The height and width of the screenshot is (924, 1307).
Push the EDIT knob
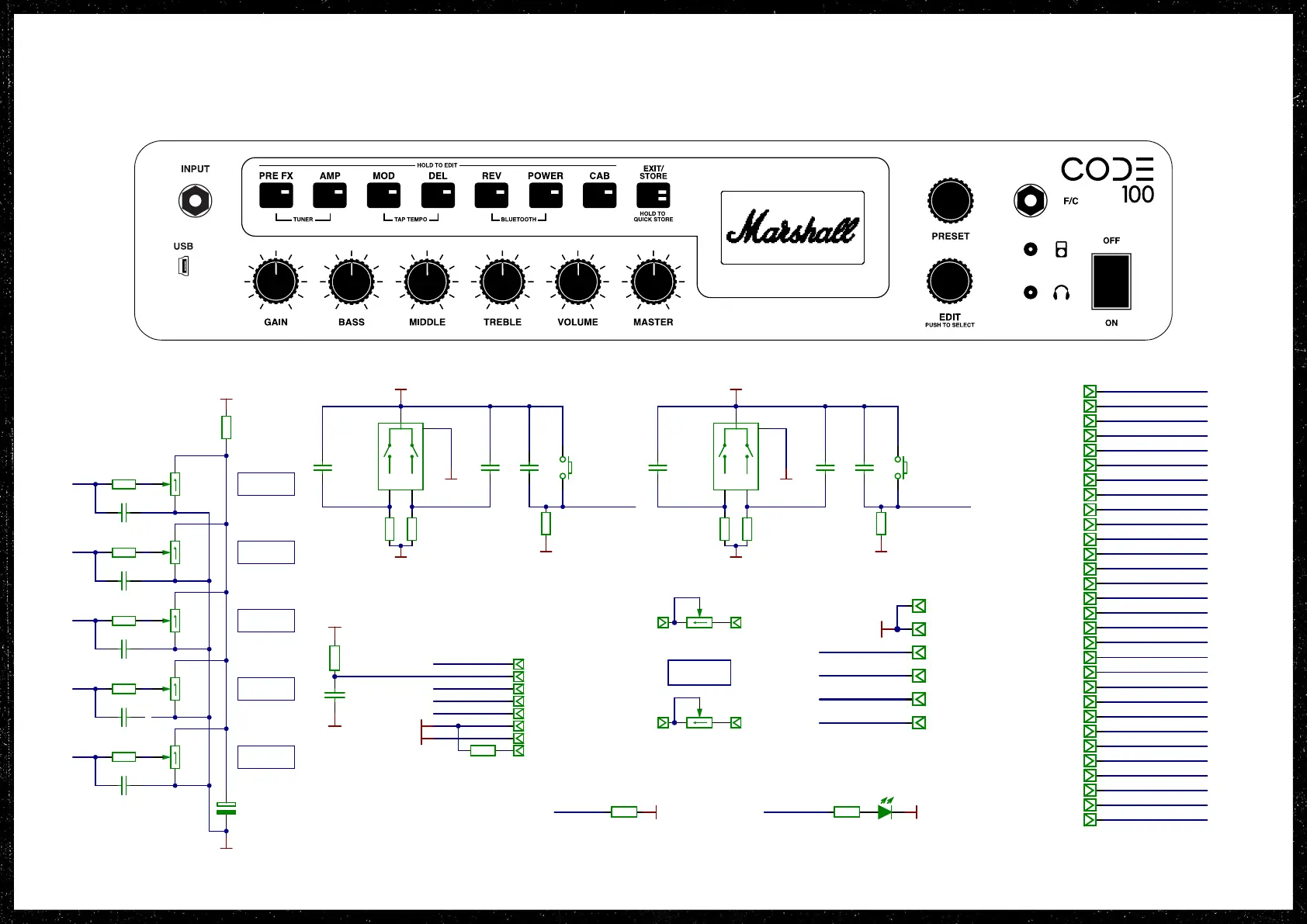point(950,281)
